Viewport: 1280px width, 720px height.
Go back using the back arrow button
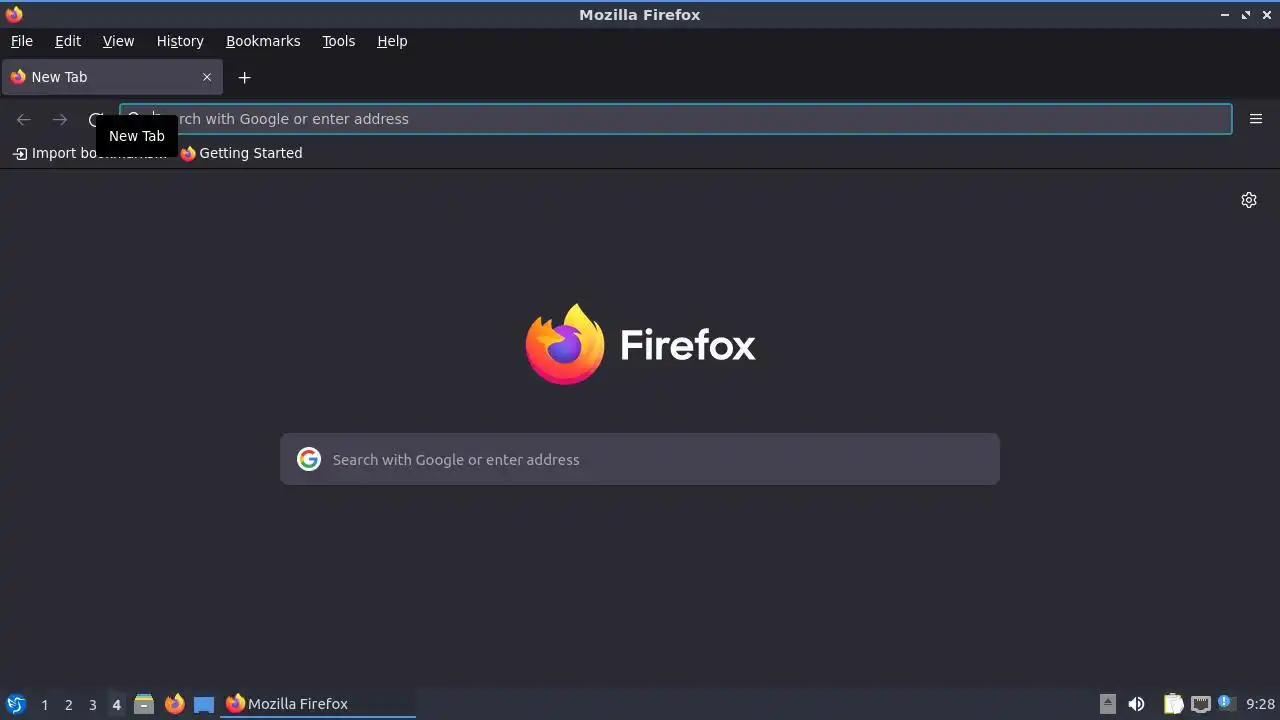[x=24, y=119]
